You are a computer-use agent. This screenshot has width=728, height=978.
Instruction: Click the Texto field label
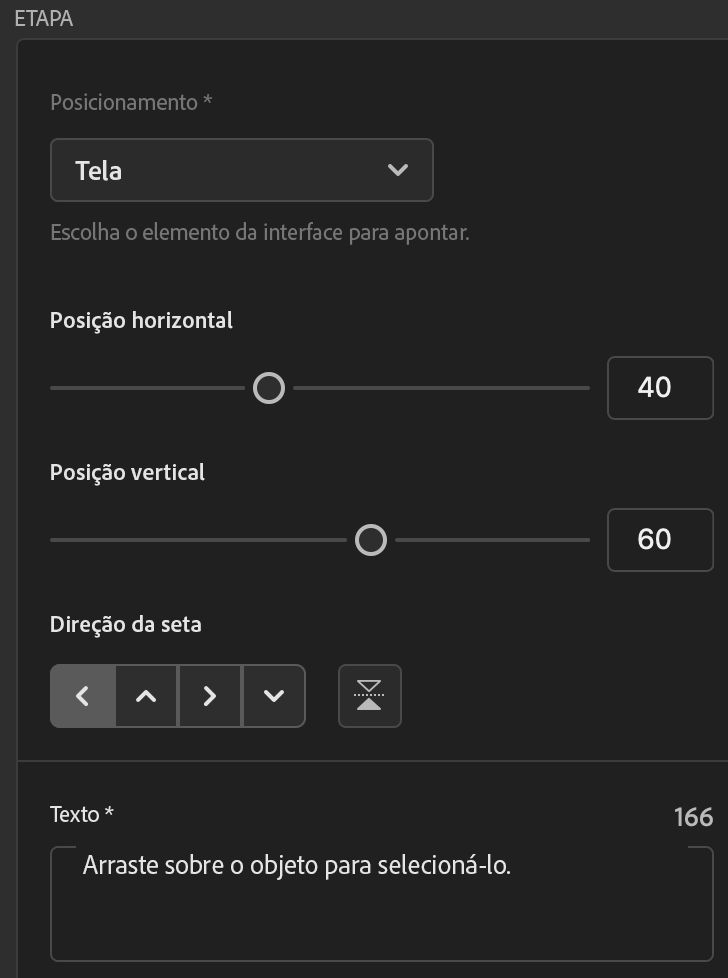82,814
